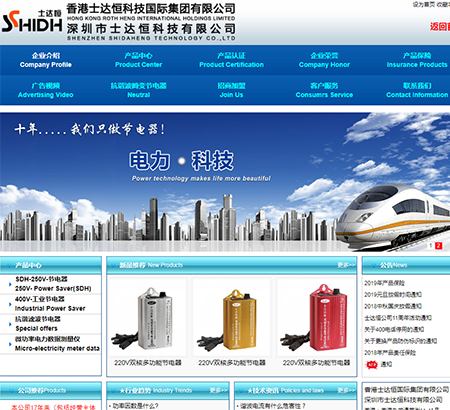Screen dimensions: 450x410
Task: Click the red notice icon in News
Action: point(371,364)
